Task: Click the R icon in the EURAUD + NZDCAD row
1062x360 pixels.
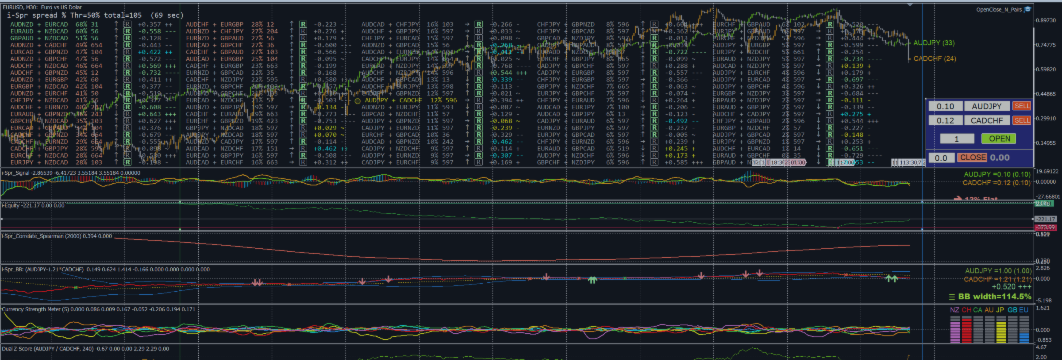Action: pyautogui.click(x=127, y=31)
